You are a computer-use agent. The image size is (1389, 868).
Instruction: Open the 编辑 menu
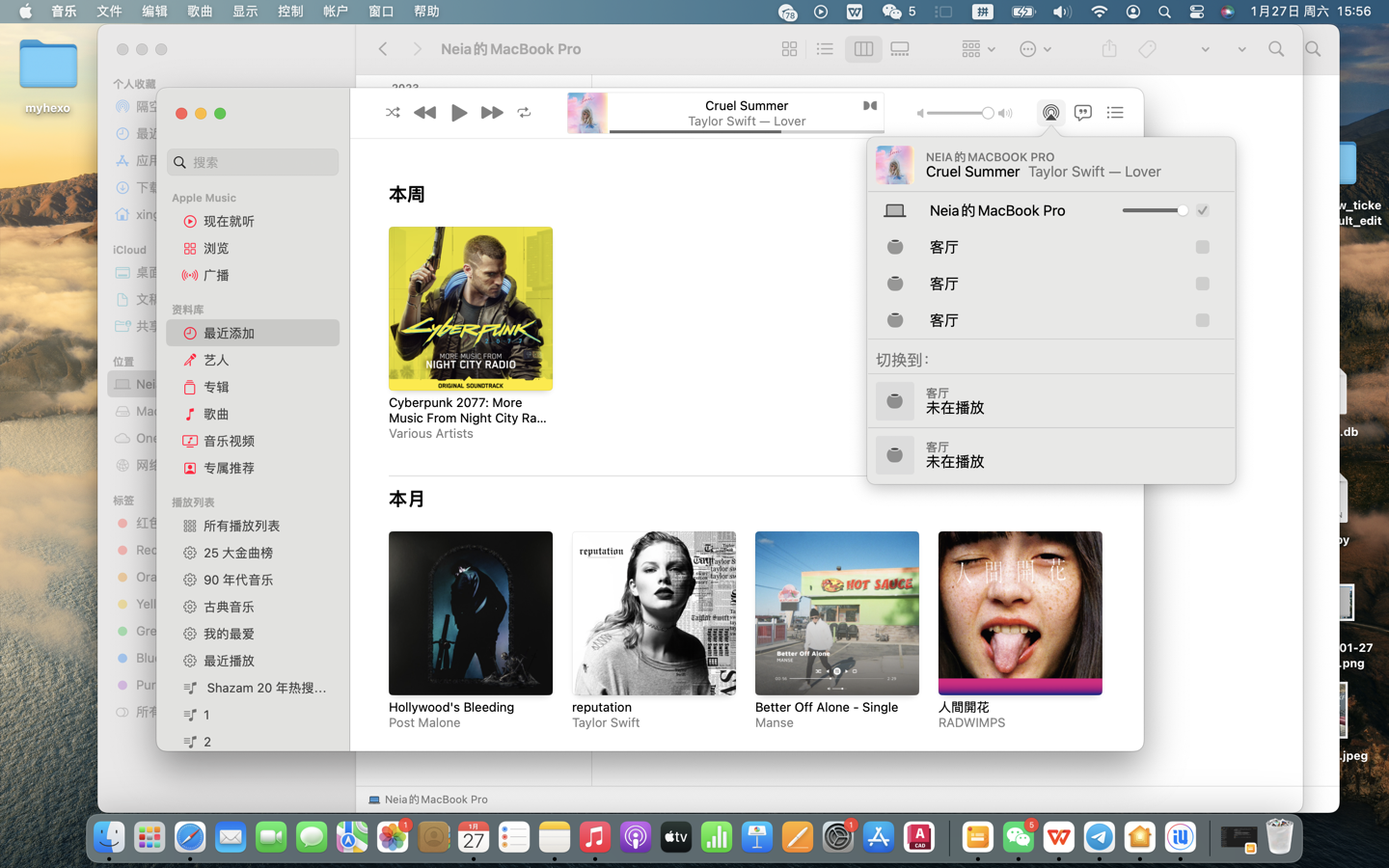154,12
